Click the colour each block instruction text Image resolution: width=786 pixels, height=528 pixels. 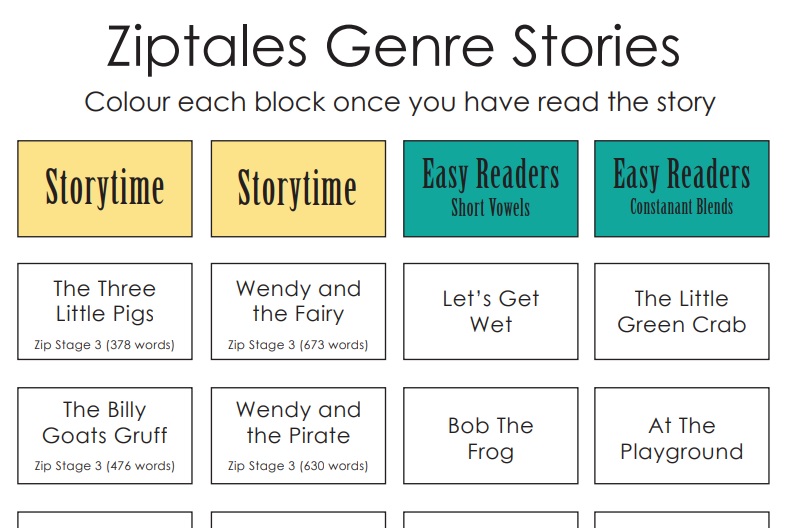tap(400, 102)
